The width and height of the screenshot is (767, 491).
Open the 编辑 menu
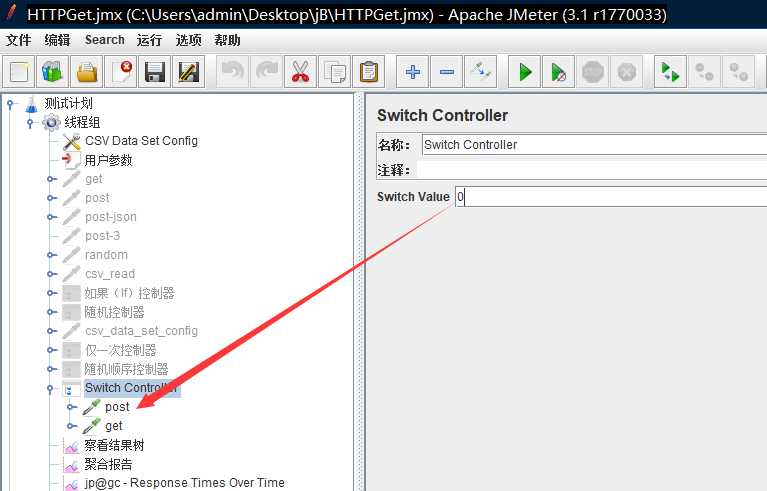pyautogui.click(x=57, y=40)
